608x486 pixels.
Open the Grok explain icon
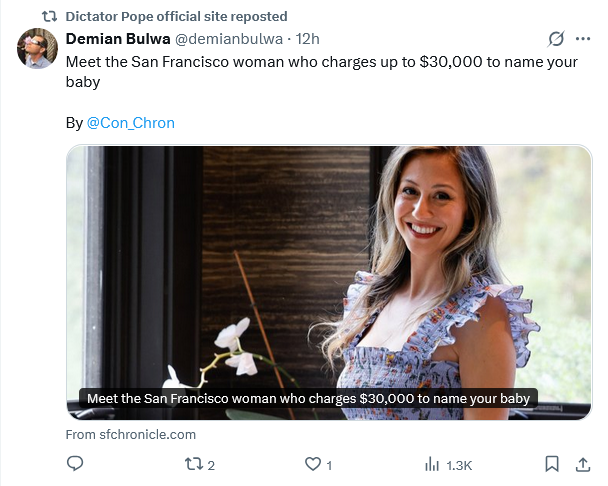pyautogui.click(x=556, y=39)
